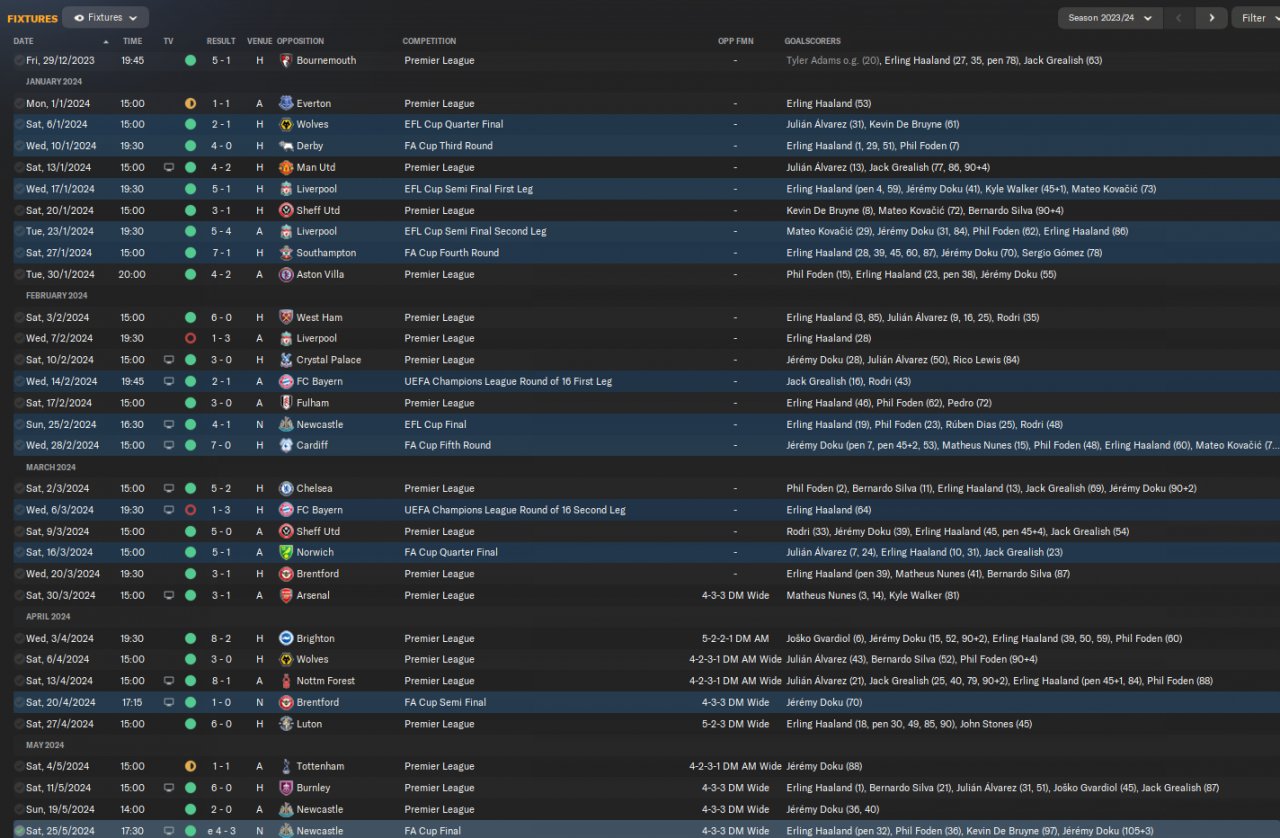Click the Tyler Adams o.g. goalscorers entry
This screenshot has height=838, width=1280.
click(832, 61)
